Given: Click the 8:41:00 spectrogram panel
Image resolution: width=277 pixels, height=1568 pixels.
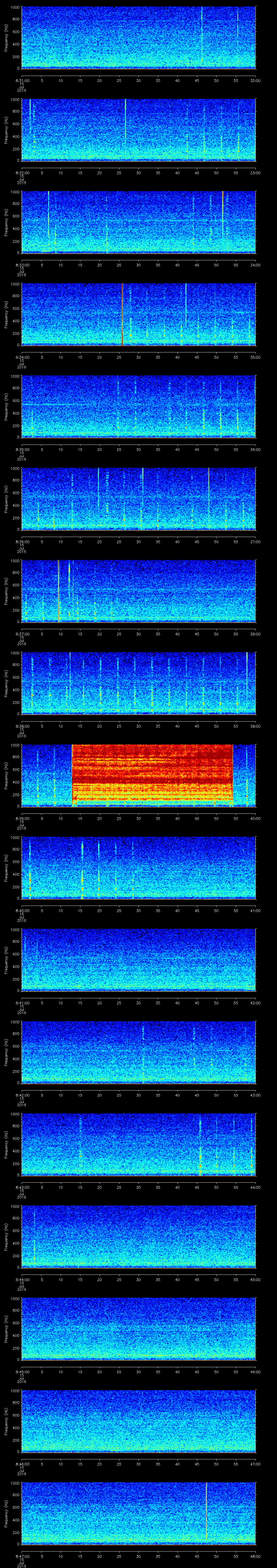Looking at the screenshot, I should (x=138, y=959).
